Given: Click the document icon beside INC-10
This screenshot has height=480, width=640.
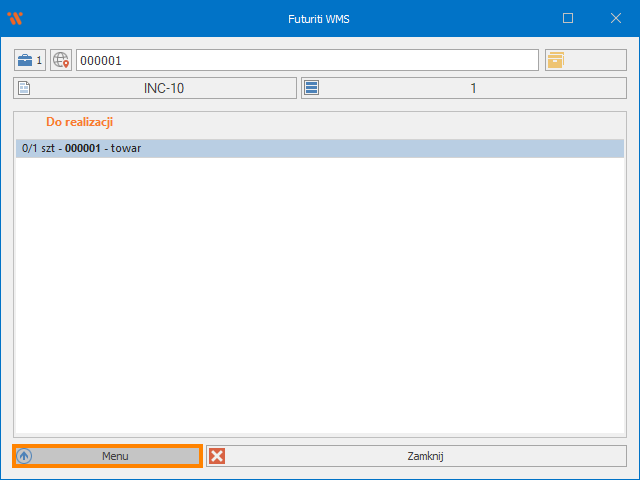Looking at the screenshot, I should coord(24,88).
